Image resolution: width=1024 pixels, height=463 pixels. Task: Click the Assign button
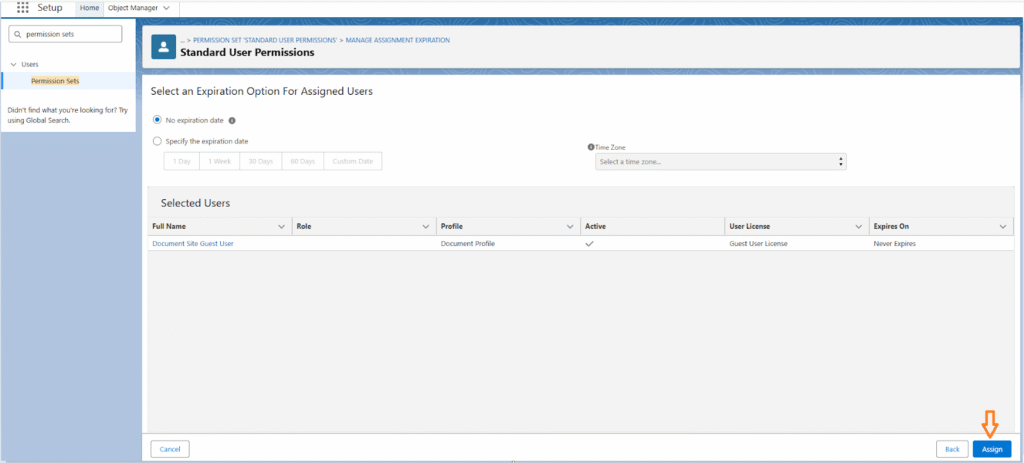point(991,449)
